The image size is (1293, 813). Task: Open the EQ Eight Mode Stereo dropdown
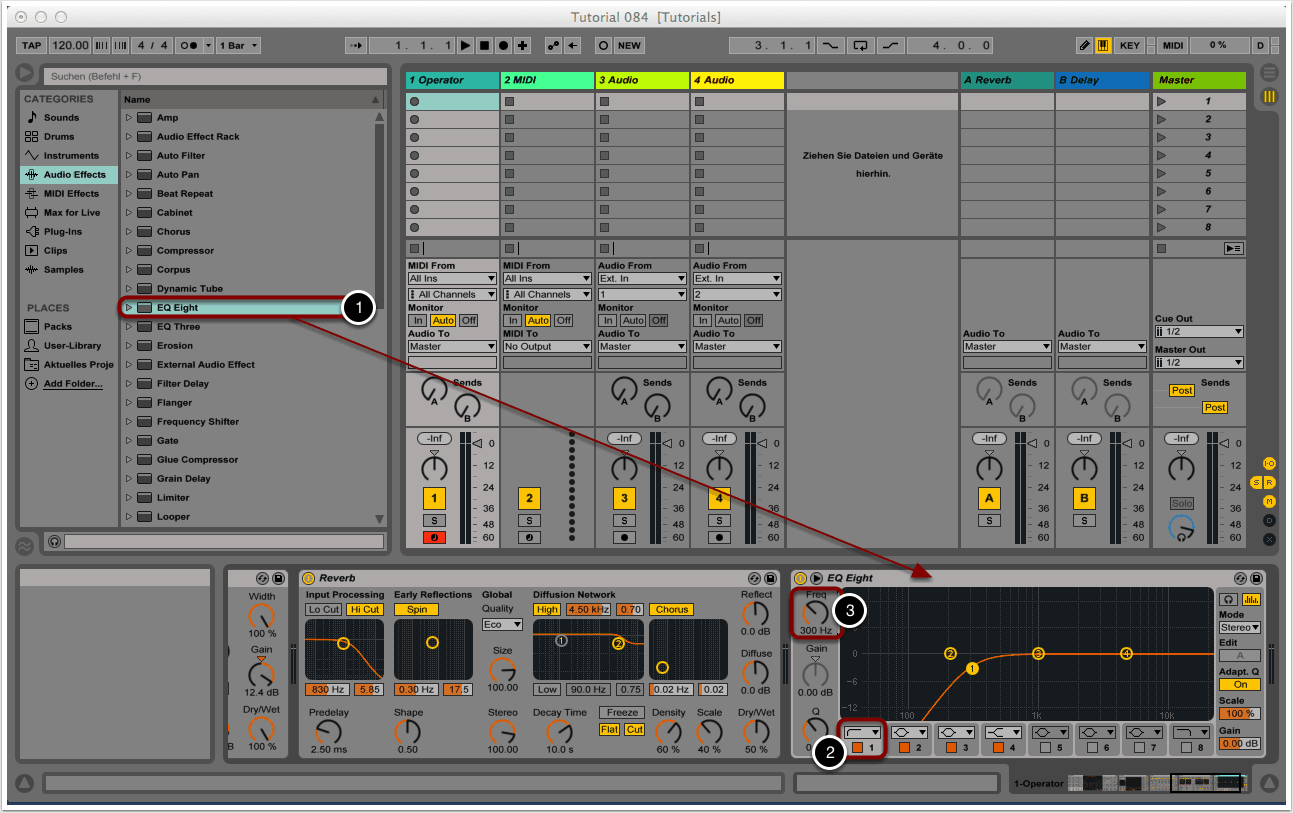[1239, 628]
